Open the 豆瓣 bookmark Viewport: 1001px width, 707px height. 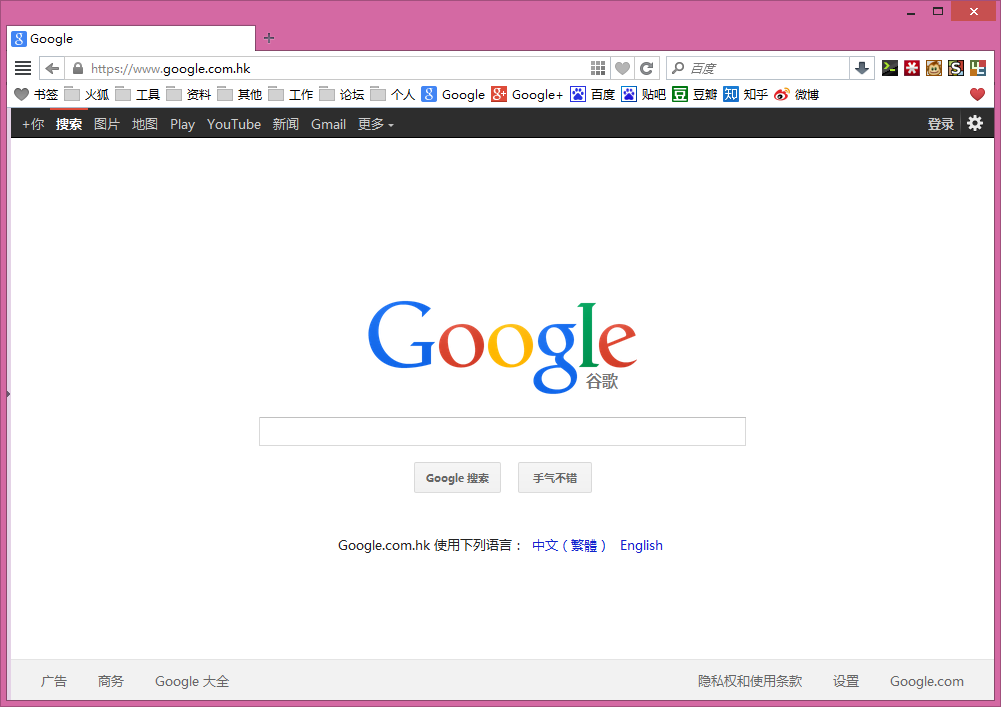pos(695,95)
